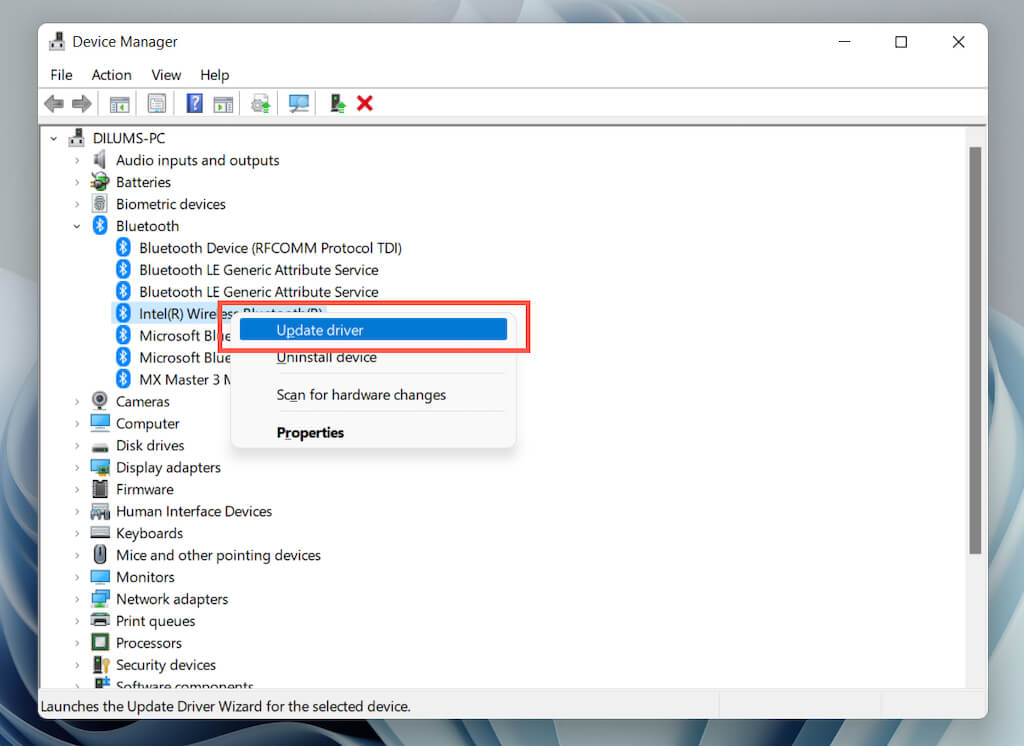Click the Mice and other pointing devices icon
The width and height of the screenshot is (1024, 746).
pos(100,555)
